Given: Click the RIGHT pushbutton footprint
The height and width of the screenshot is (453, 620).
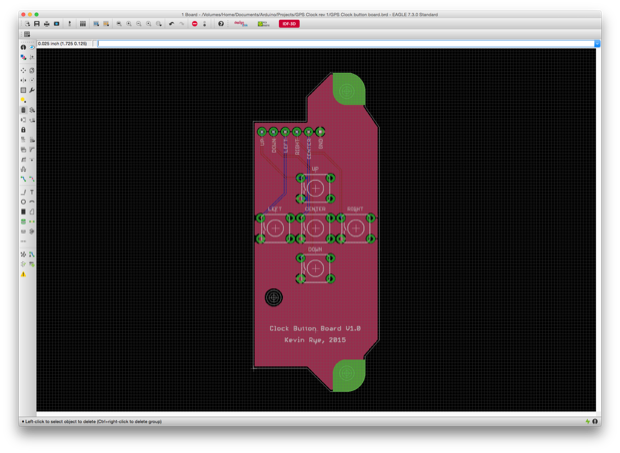Looking at the screenshot, I should pyautogui.click(x=355, y=228).
